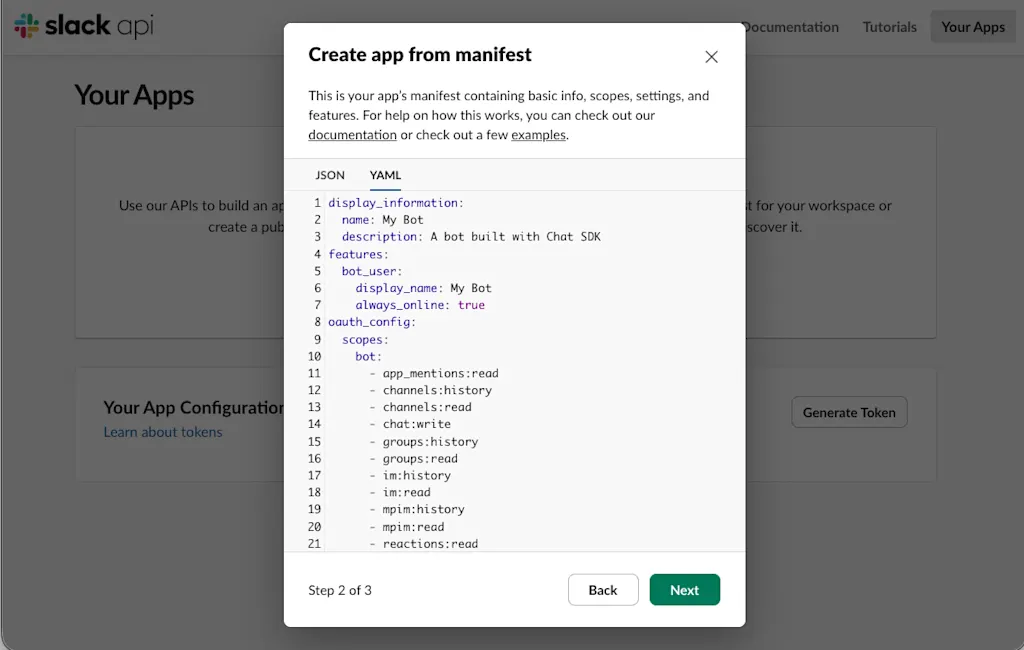Viewport: 1024px width, 650px height.
Task: Click Generate Token button behind dialog
Action: (849, 412)
